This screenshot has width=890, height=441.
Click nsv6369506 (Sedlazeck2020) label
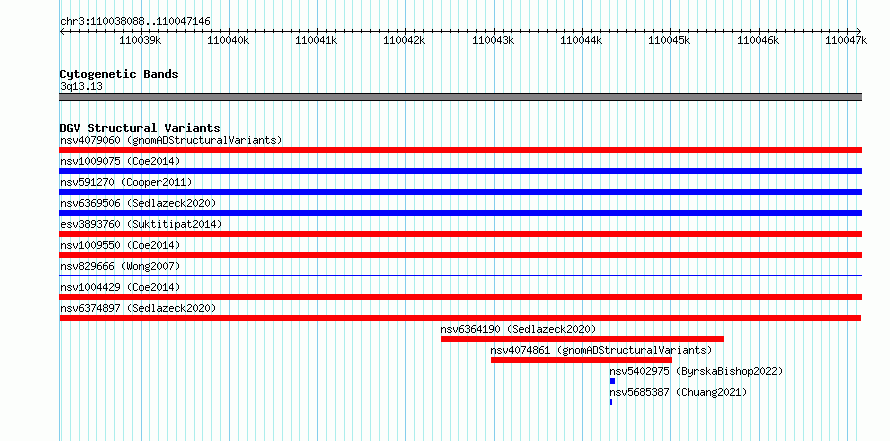pyautogui.click(x=138, y=203)
